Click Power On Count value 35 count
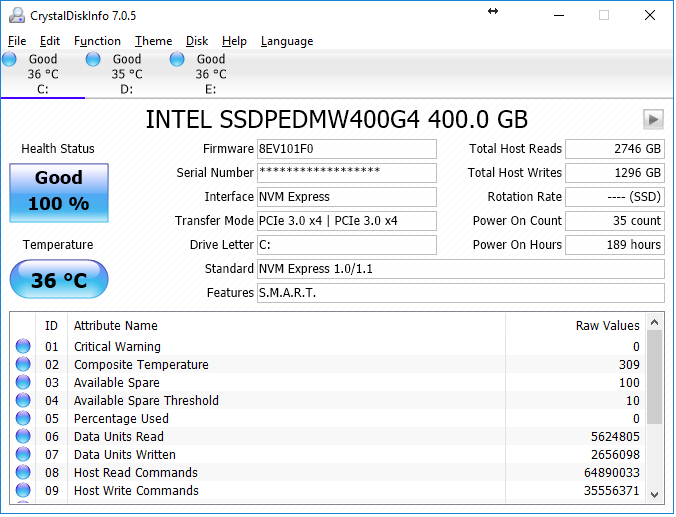 [x=615, y=221]
